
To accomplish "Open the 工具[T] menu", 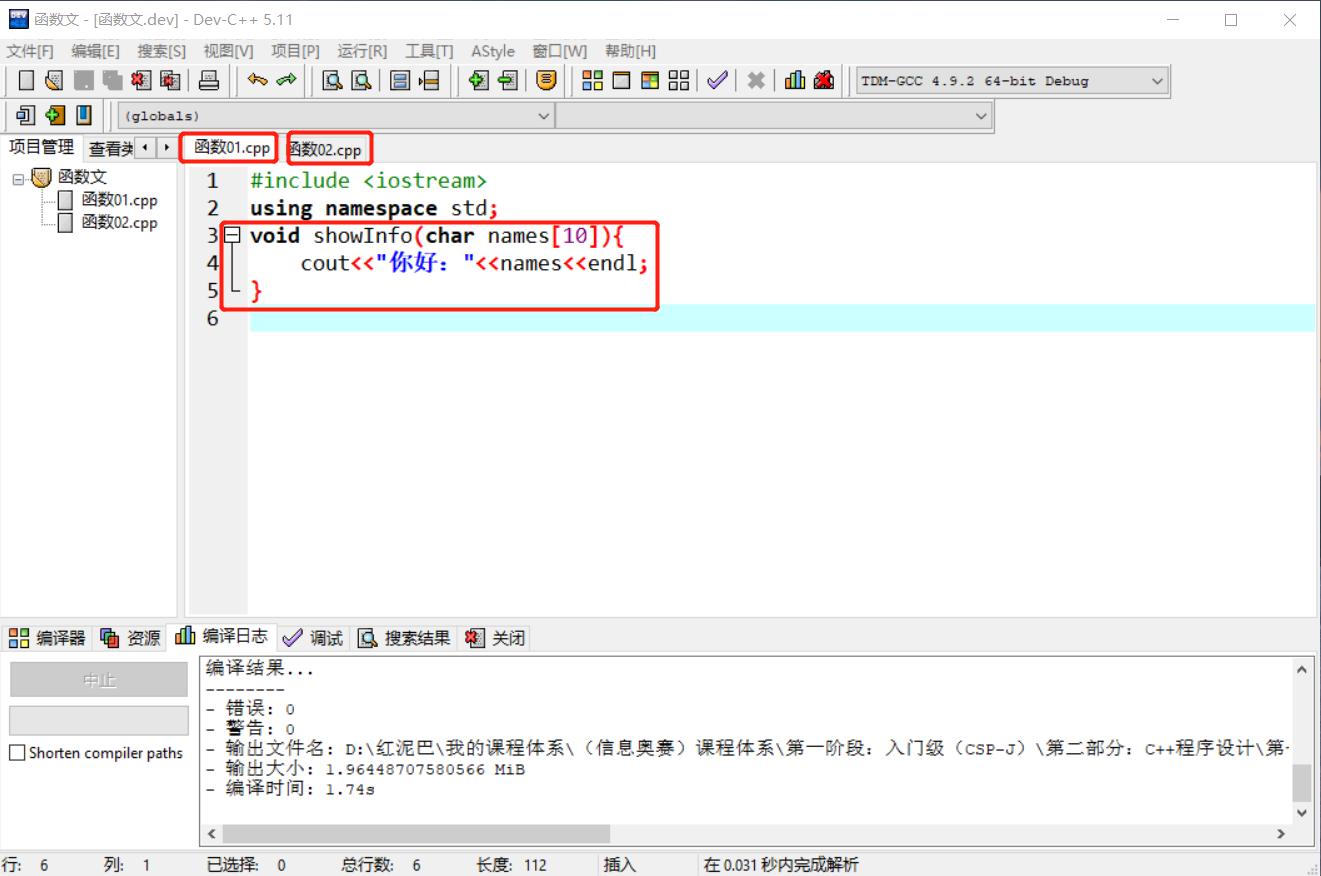I will tap(429, 51).
